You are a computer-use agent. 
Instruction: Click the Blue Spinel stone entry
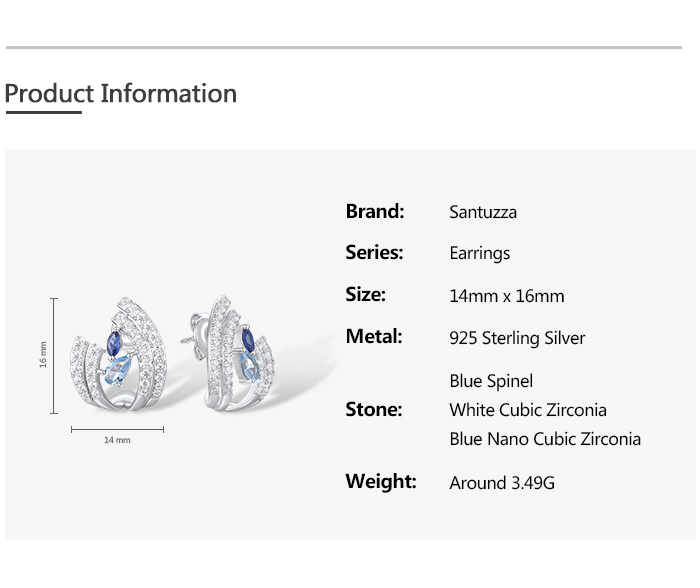pos(491,381)
